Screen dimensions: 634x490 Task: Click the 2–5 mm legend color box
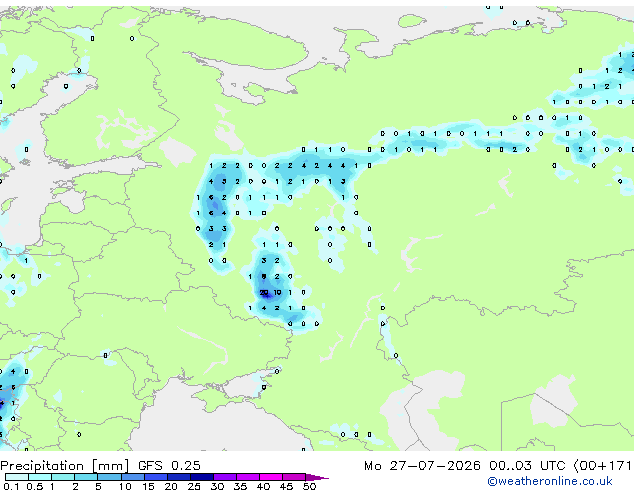pos(86,477)
